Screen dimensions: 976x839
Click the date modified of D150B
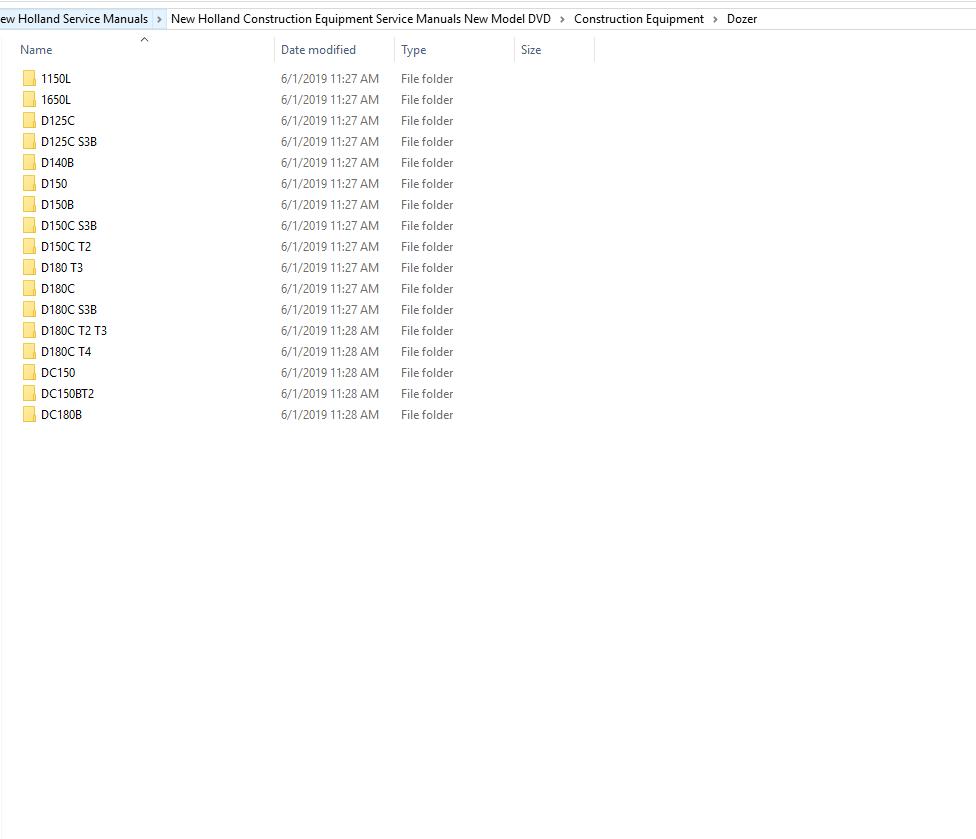tap(330, 205)
